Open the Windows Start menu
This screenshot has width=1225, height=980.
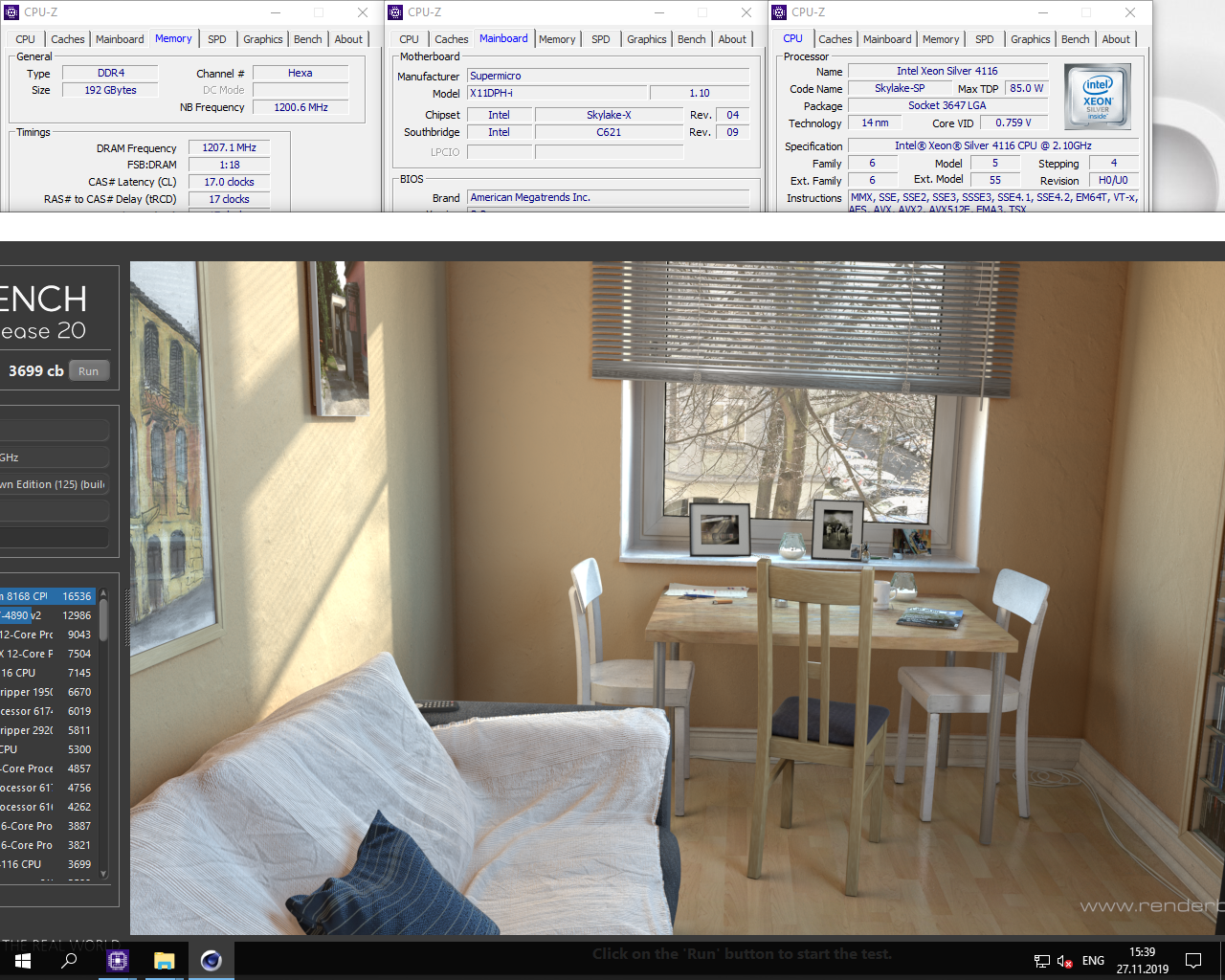point(23,960)
